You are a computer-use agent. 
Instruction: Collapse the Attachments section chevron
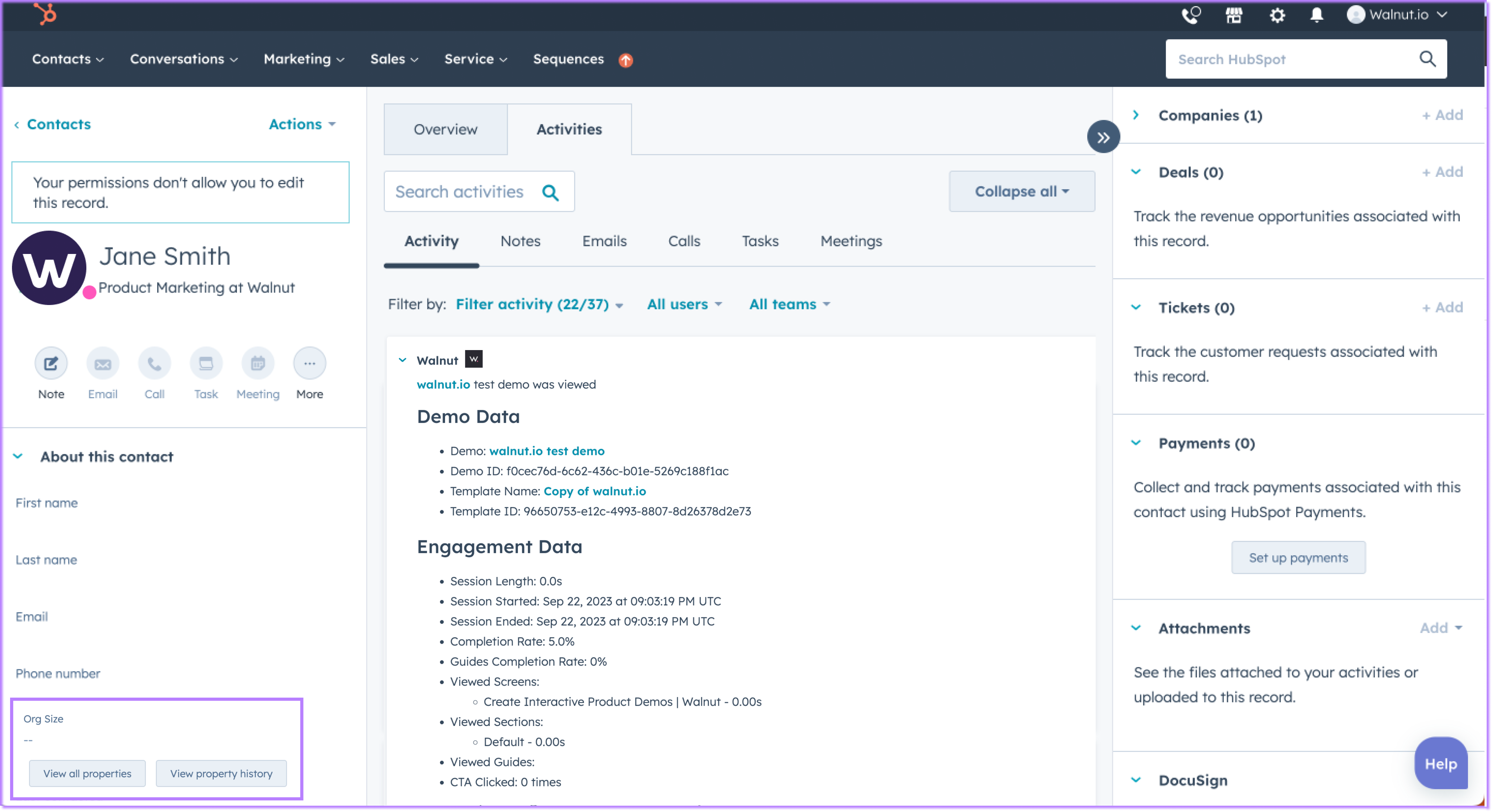(x=1136, y=628)
